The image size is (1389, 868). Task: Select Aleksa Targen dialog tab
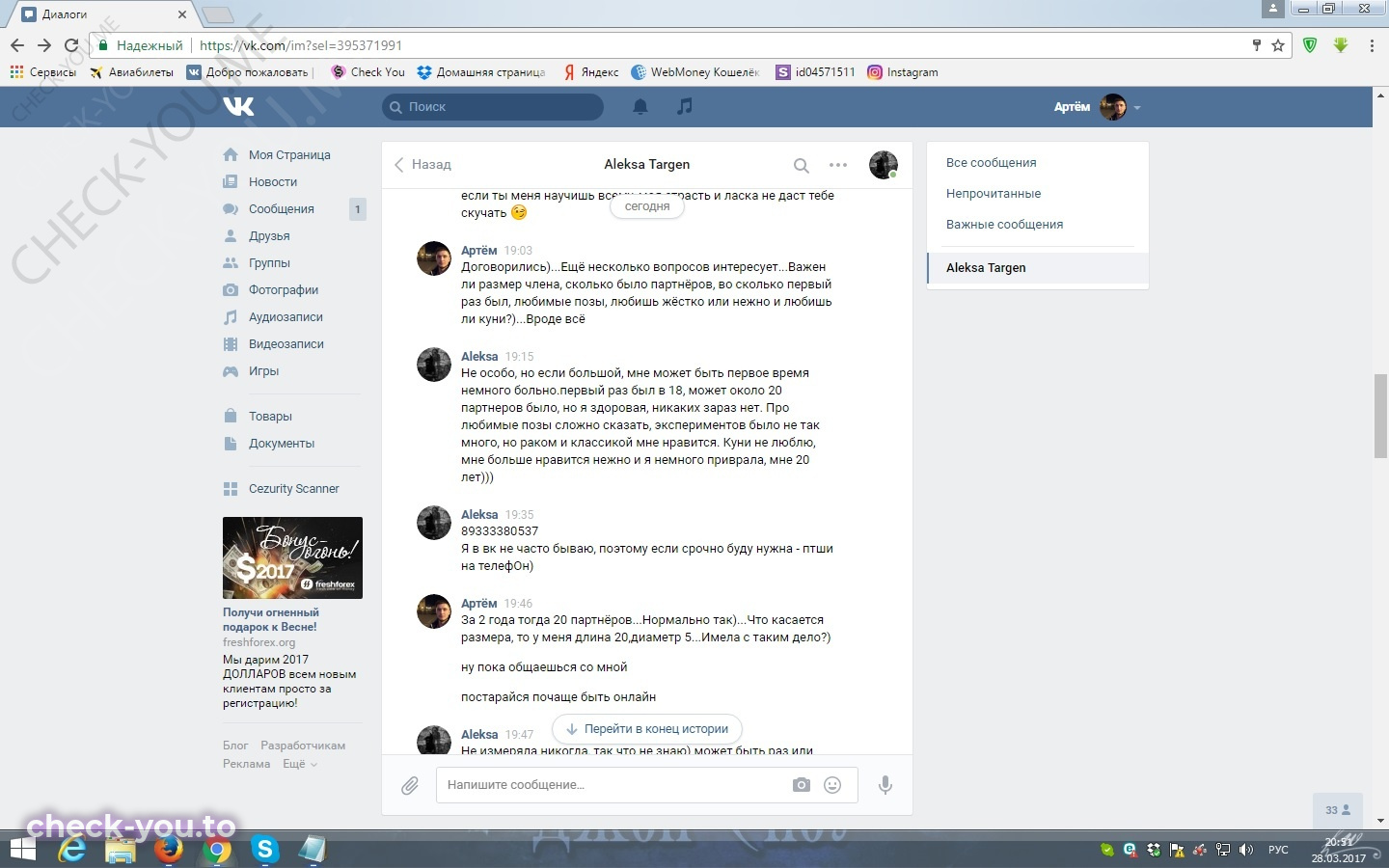[x=1038, y=268]
